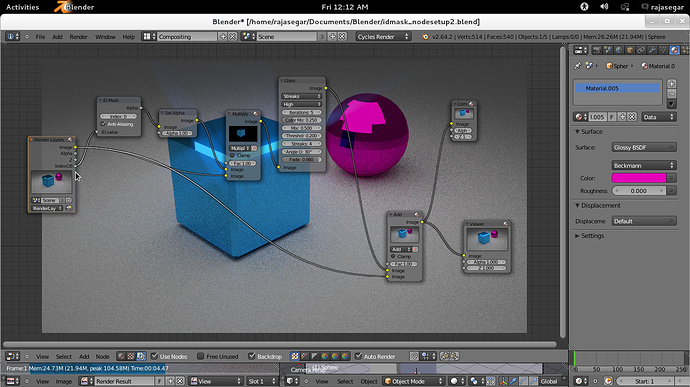Click the info editor type icon in top header

pos(13,37)
